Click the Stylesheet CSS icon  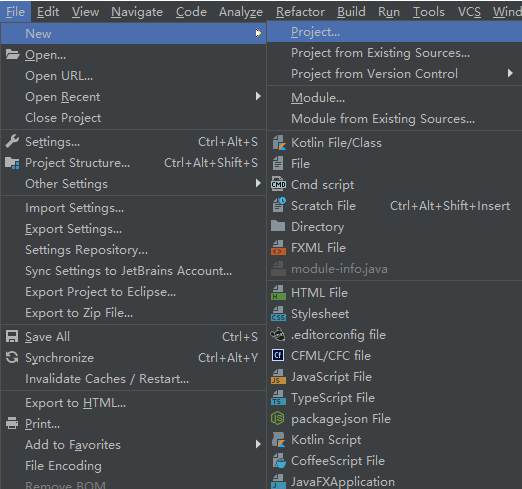point(278,314)
